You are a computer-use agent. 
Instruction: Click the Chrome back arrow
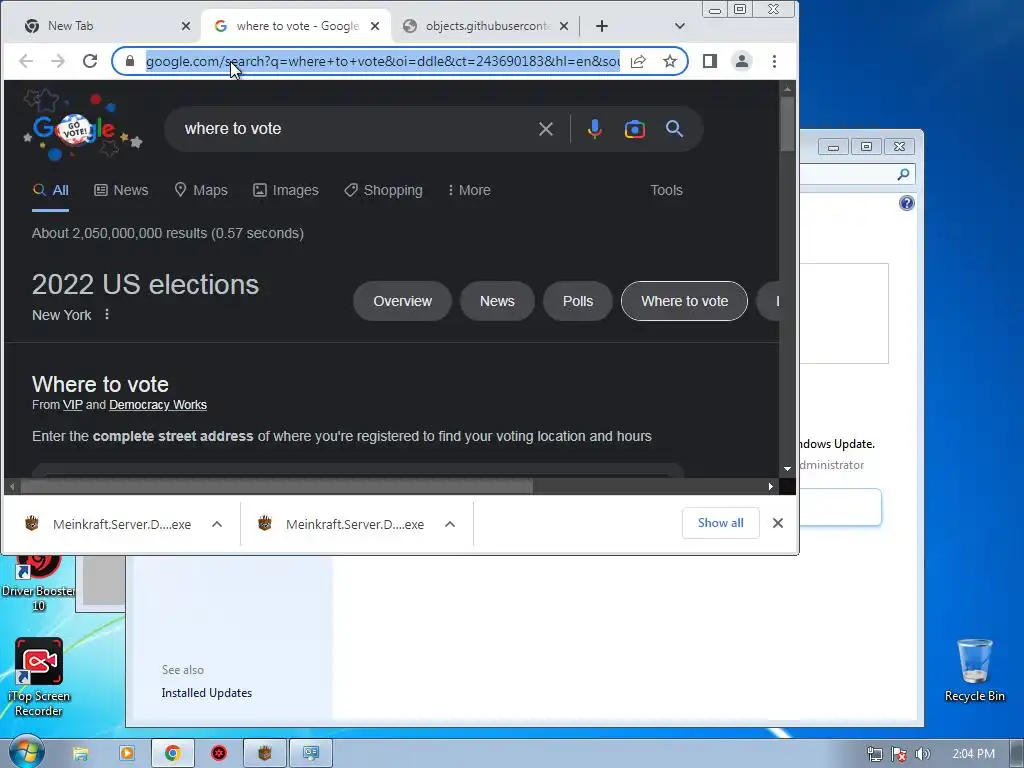tap(26, 61)
